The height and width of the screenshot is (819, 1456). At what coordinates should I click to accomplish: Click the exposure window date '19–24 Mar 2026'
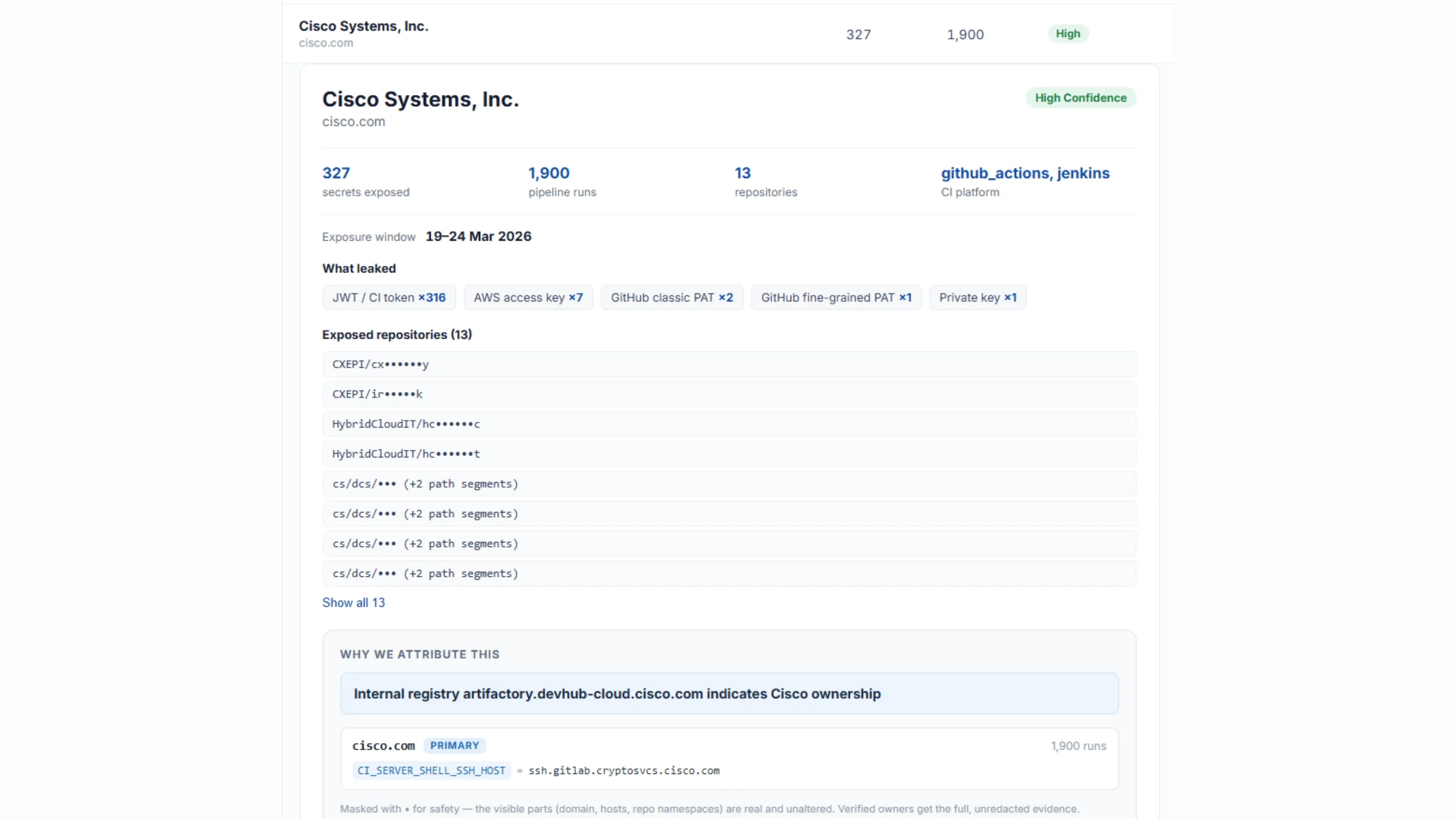pyautogui.click(x=478, y=236)
